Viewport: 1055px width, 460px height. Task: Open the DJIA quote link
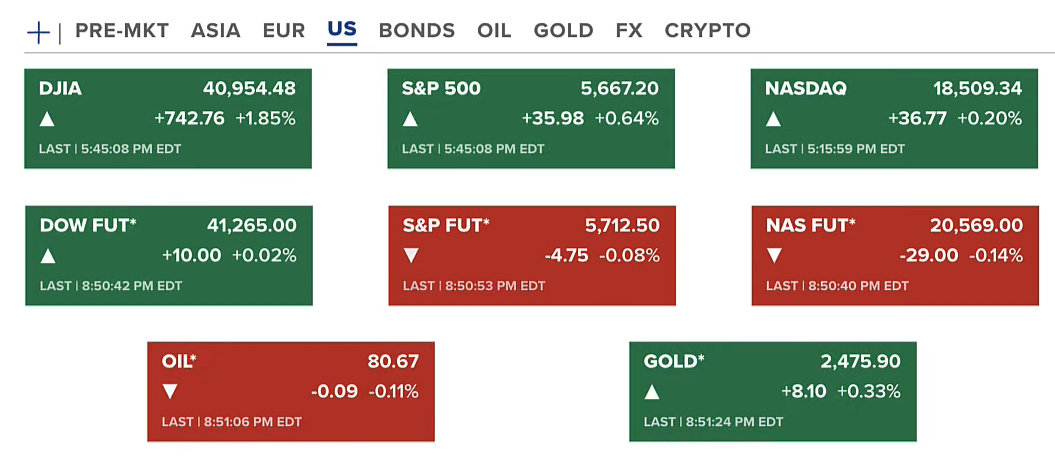click(61, 89)
